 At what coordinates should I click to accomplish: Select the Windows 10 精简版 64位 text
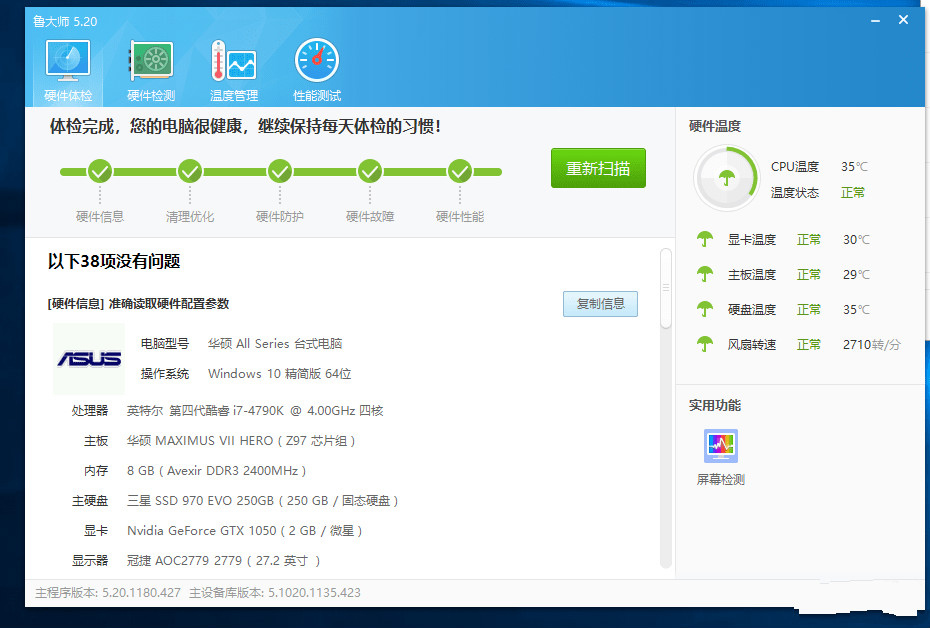point(279,374)
